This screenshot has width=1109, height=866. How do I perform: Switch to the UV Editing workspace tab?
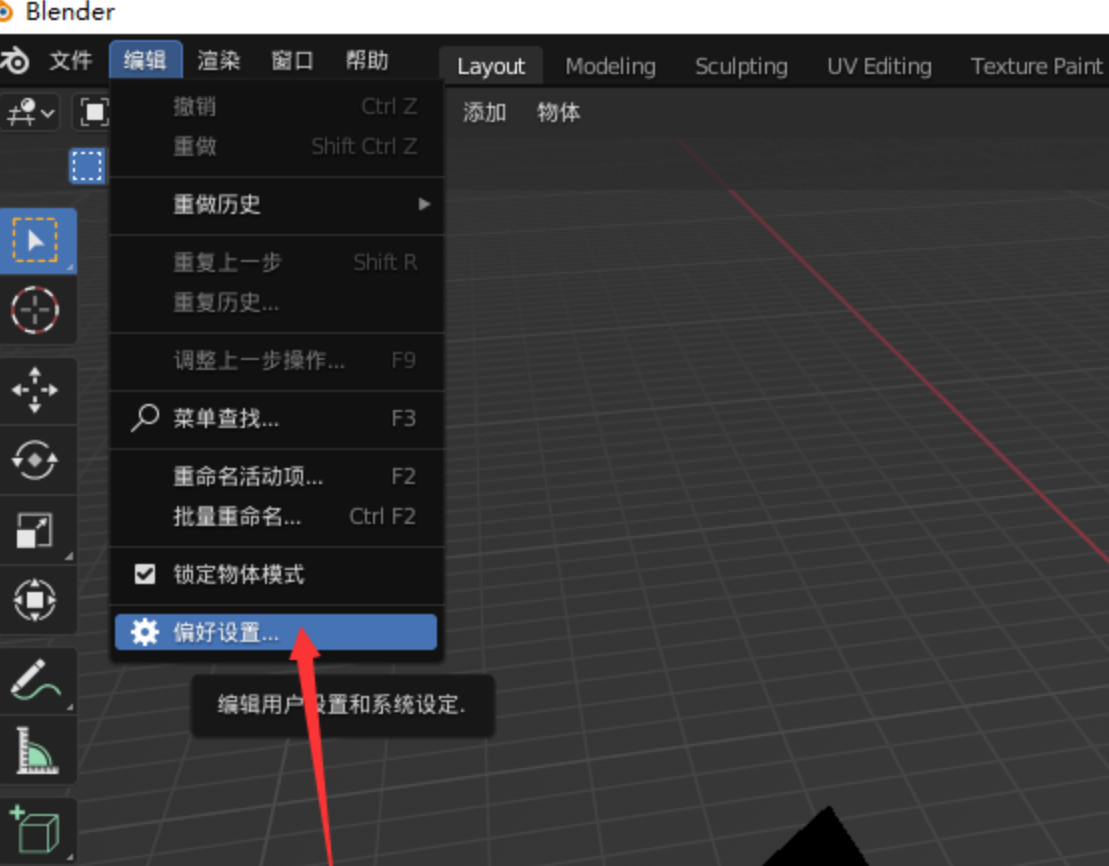(x=879, y=67)
